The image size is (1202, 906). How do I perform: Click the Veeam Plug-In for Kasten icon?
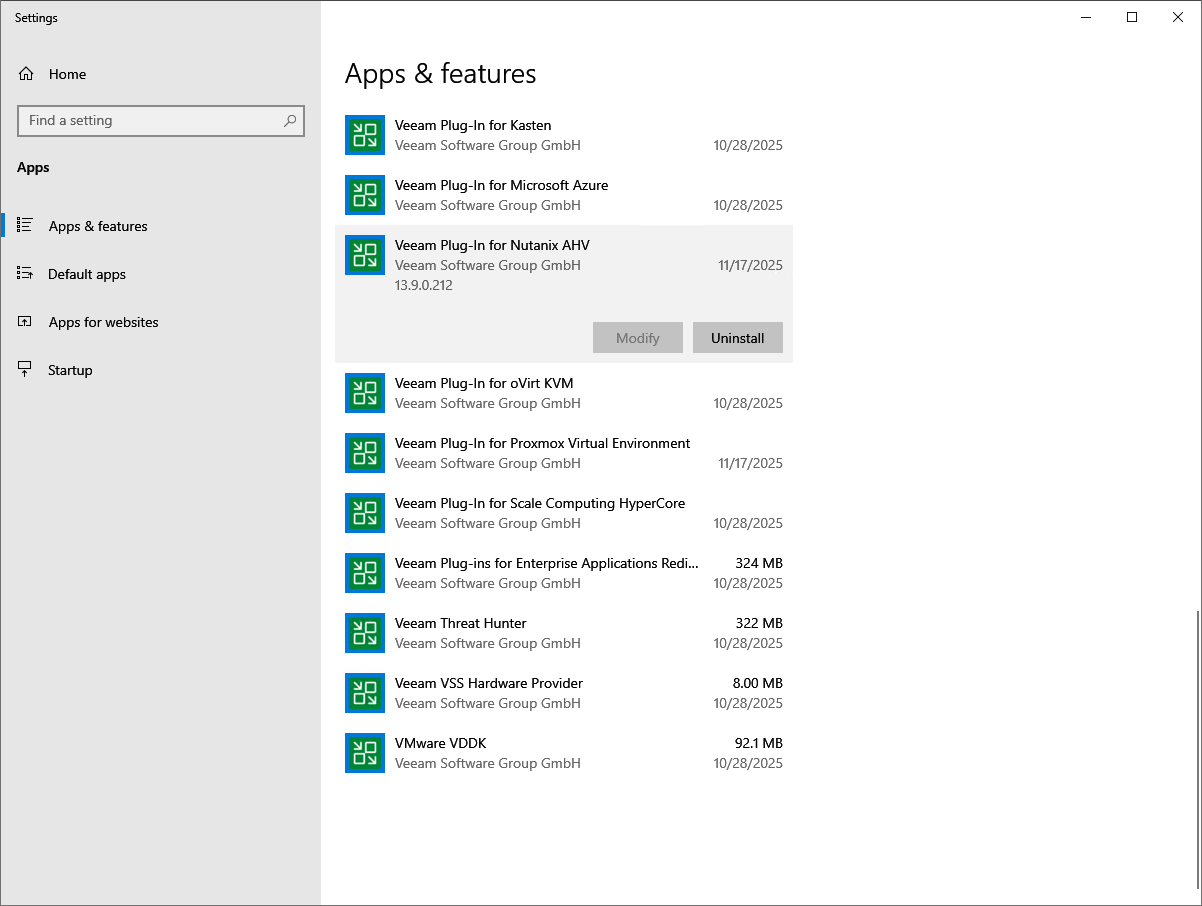(365, 135)
